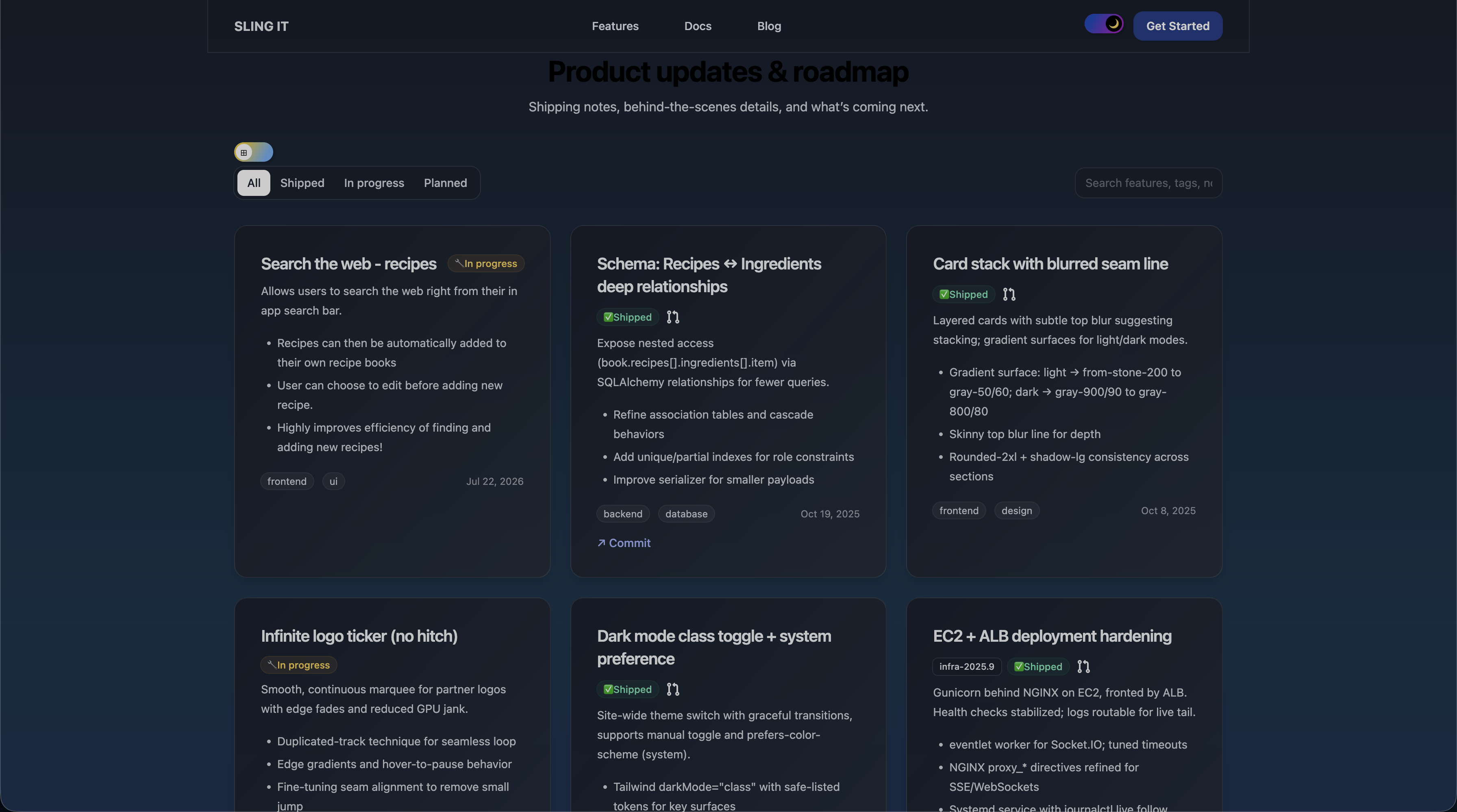Click grid icon in layout switch
Screen dimensions: 1457x812
244,152
